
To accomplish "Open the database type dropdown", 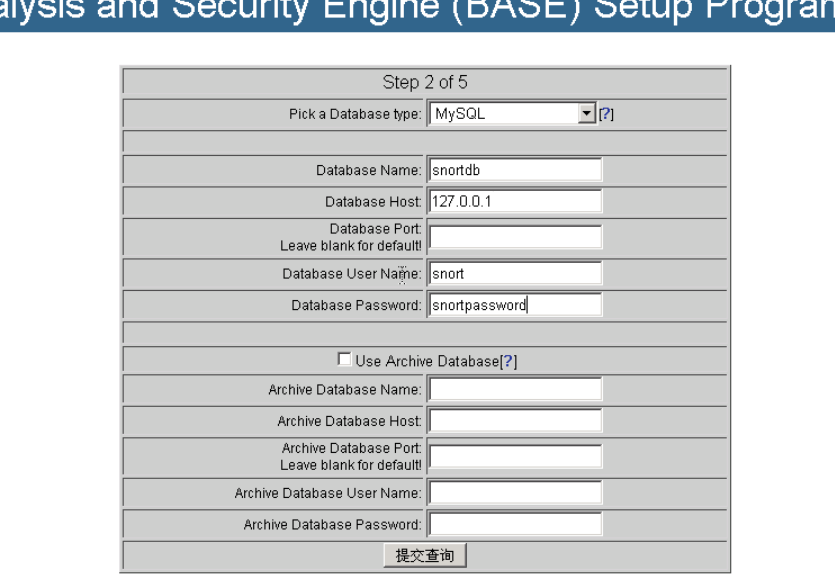I will 587,114.
